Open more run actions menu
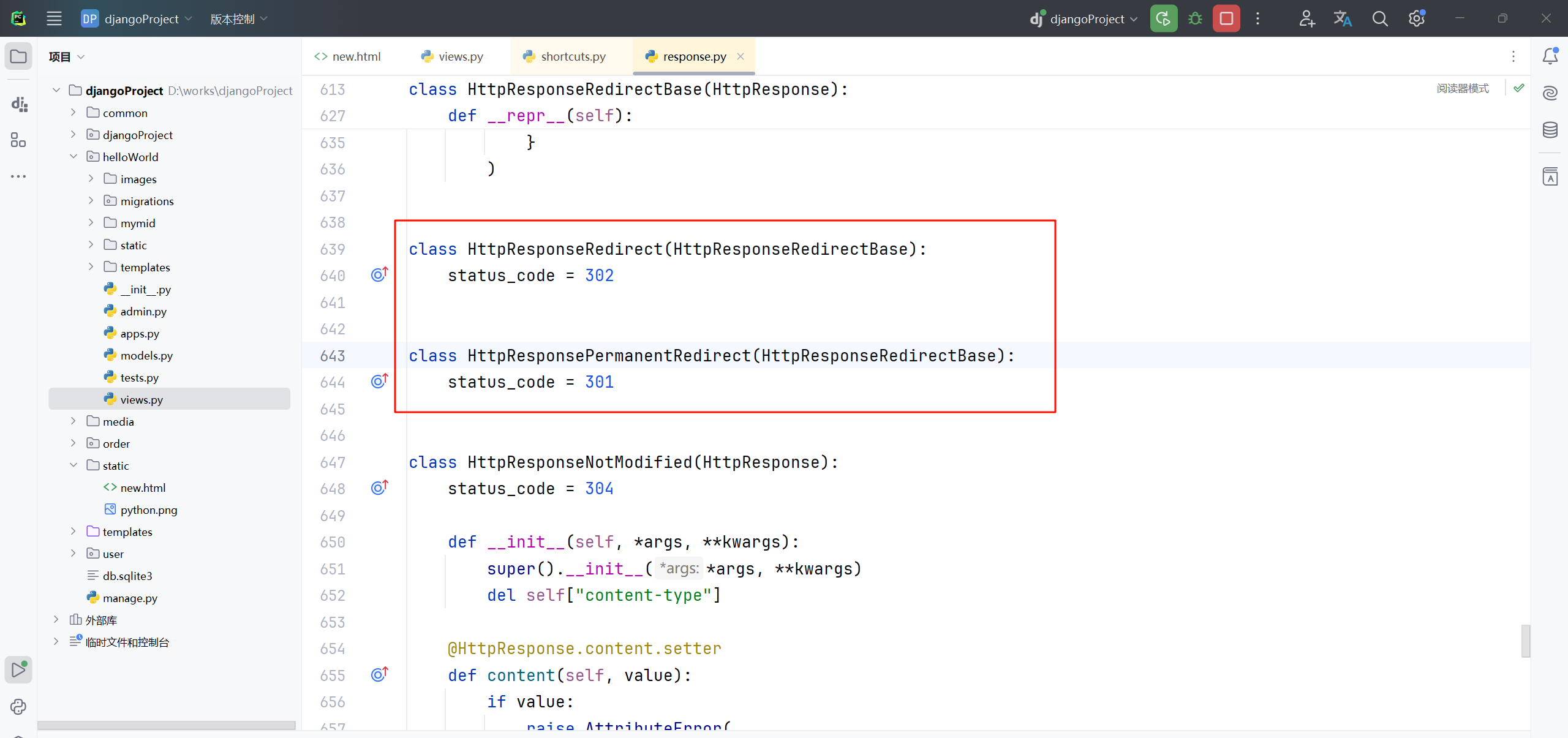The width and height of the screenshot is (1568, 738). 1257,18
